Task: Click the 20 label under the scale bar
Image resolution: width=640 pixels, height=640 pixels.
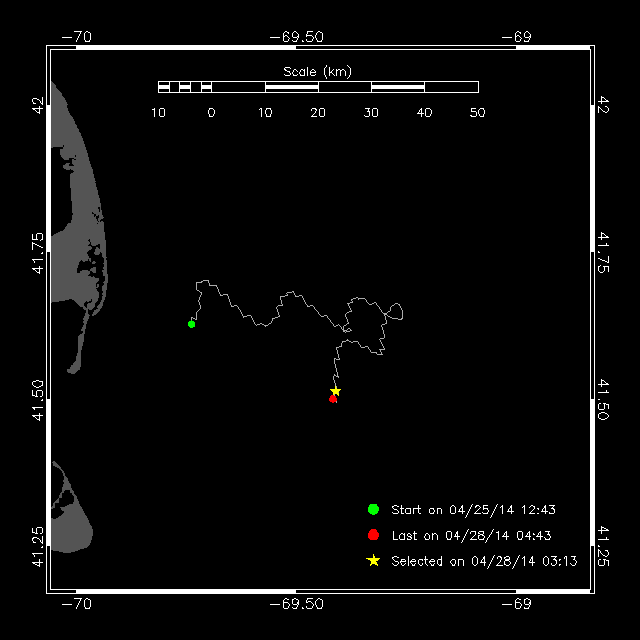Action: tap(318, 112)
